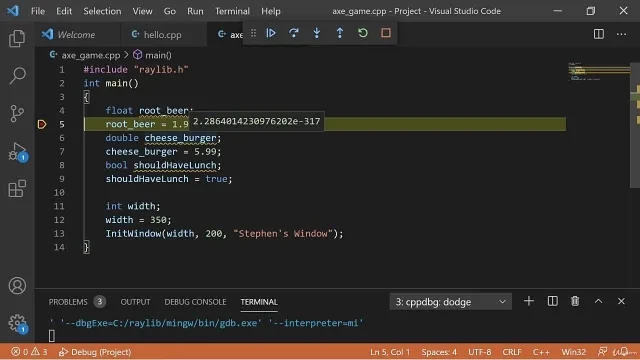This screenshot has width=640, height=360.
Task: Open the Explorer view in activity bar
Action: [x=17, y=39]
